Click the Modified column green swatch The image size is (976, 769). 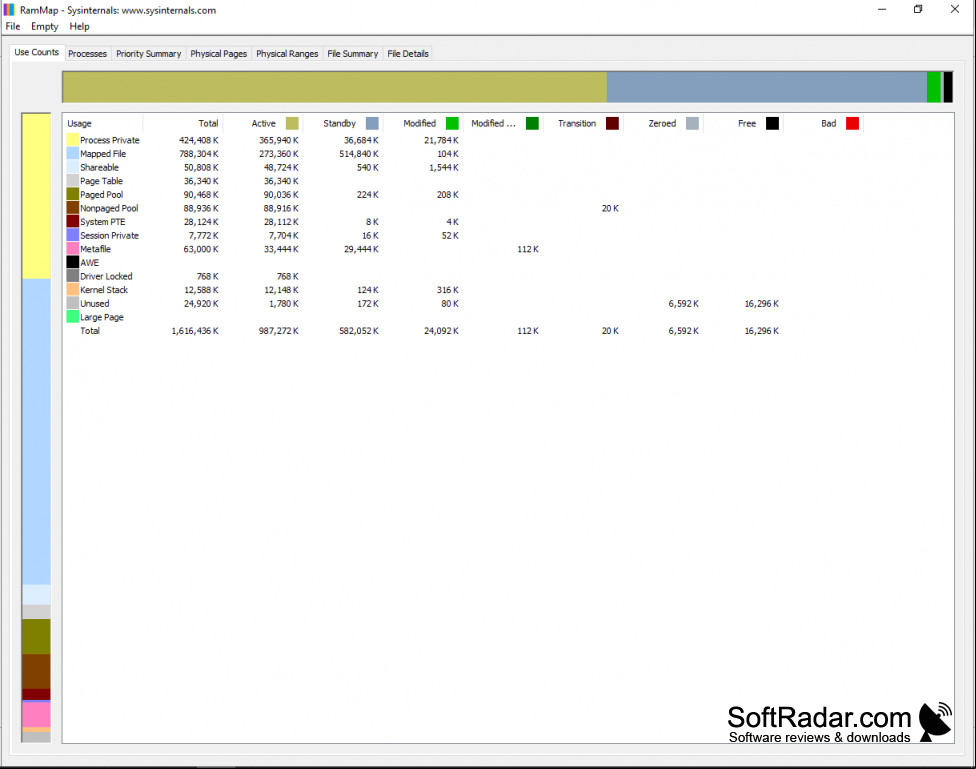(452, 123)
